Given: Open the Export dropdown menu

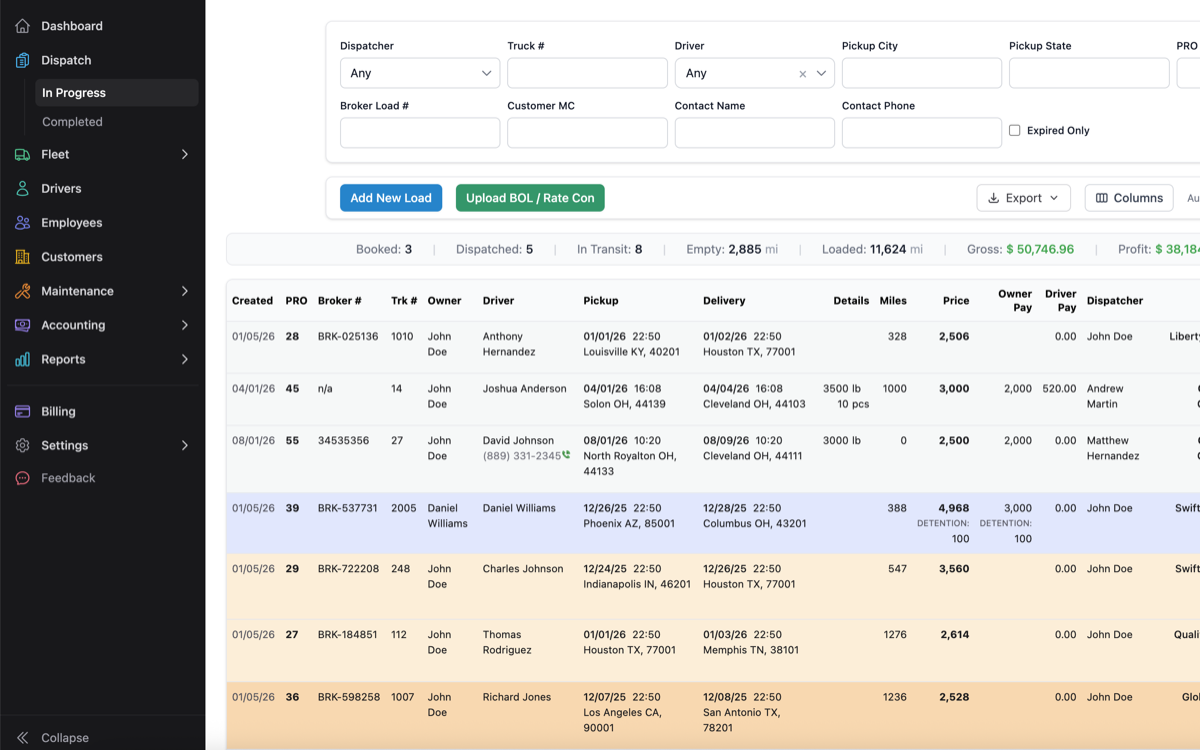Looking at the screenshot, I should click(1023, 198).
